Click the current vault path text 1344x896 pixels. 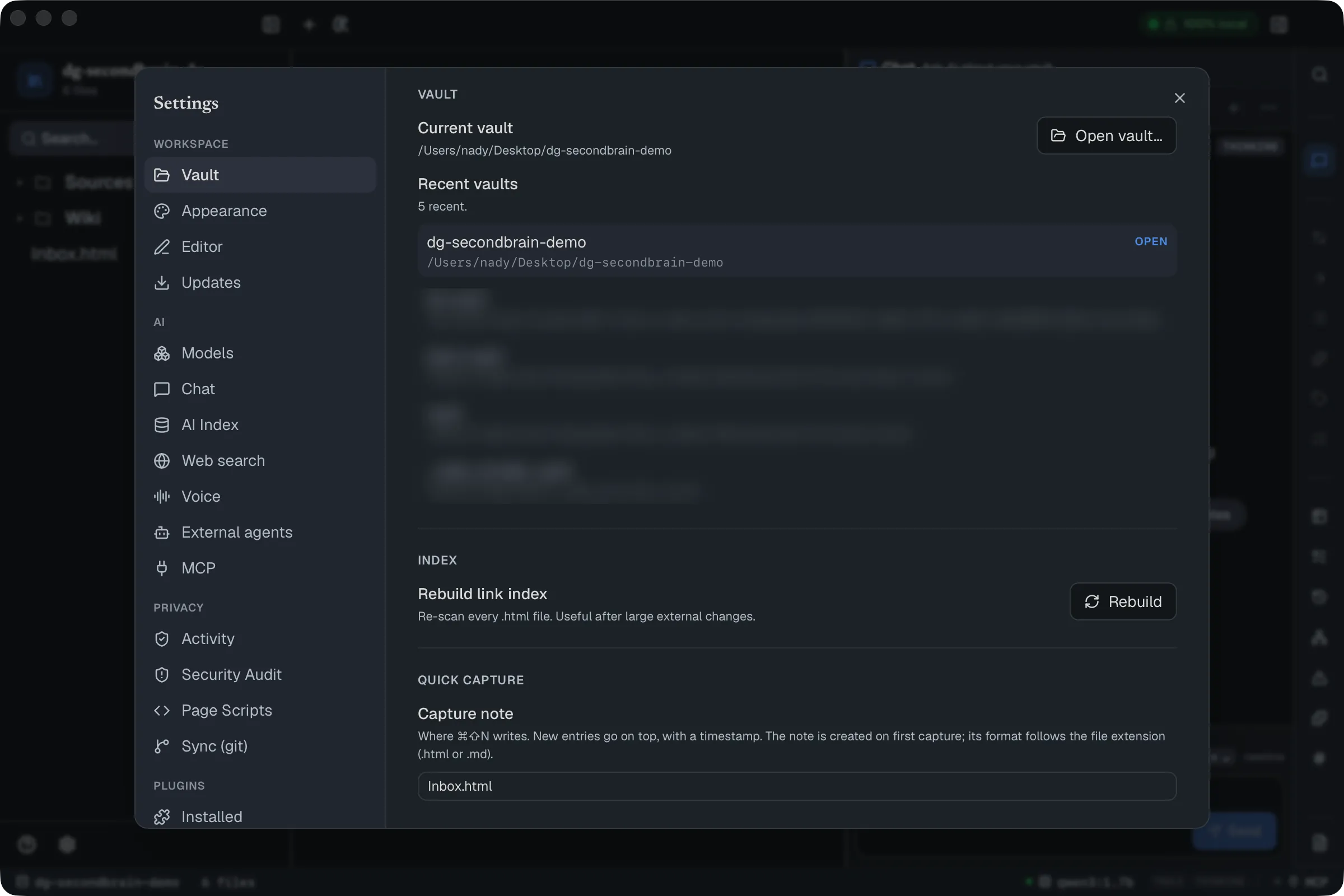pyautogui.click(x=544, y=150)
